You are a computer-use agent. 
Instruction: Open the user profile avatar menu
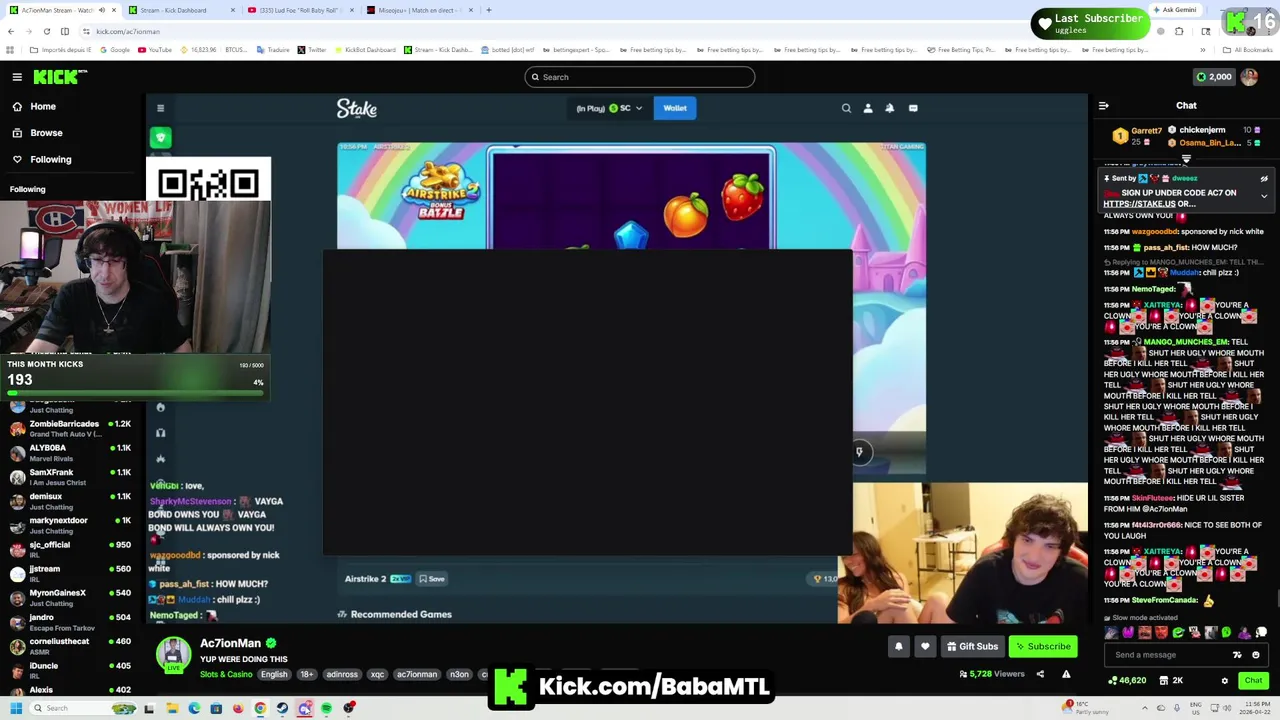click(x=1249, y=77)
